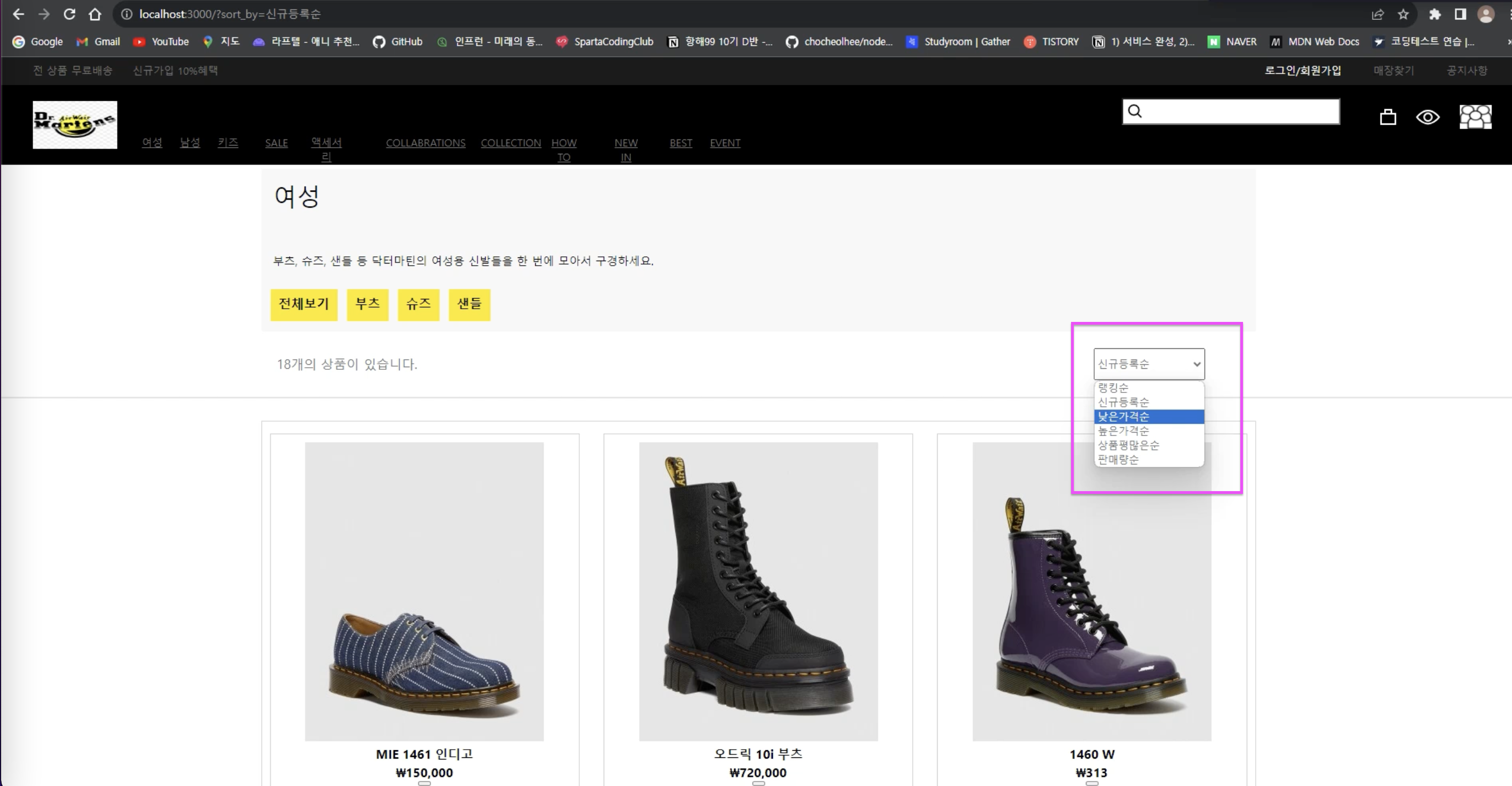Viewport: 1512px width, 786px height.
Task: Open the 오드릭 10i 부츠 image
Action: [758, 591]
